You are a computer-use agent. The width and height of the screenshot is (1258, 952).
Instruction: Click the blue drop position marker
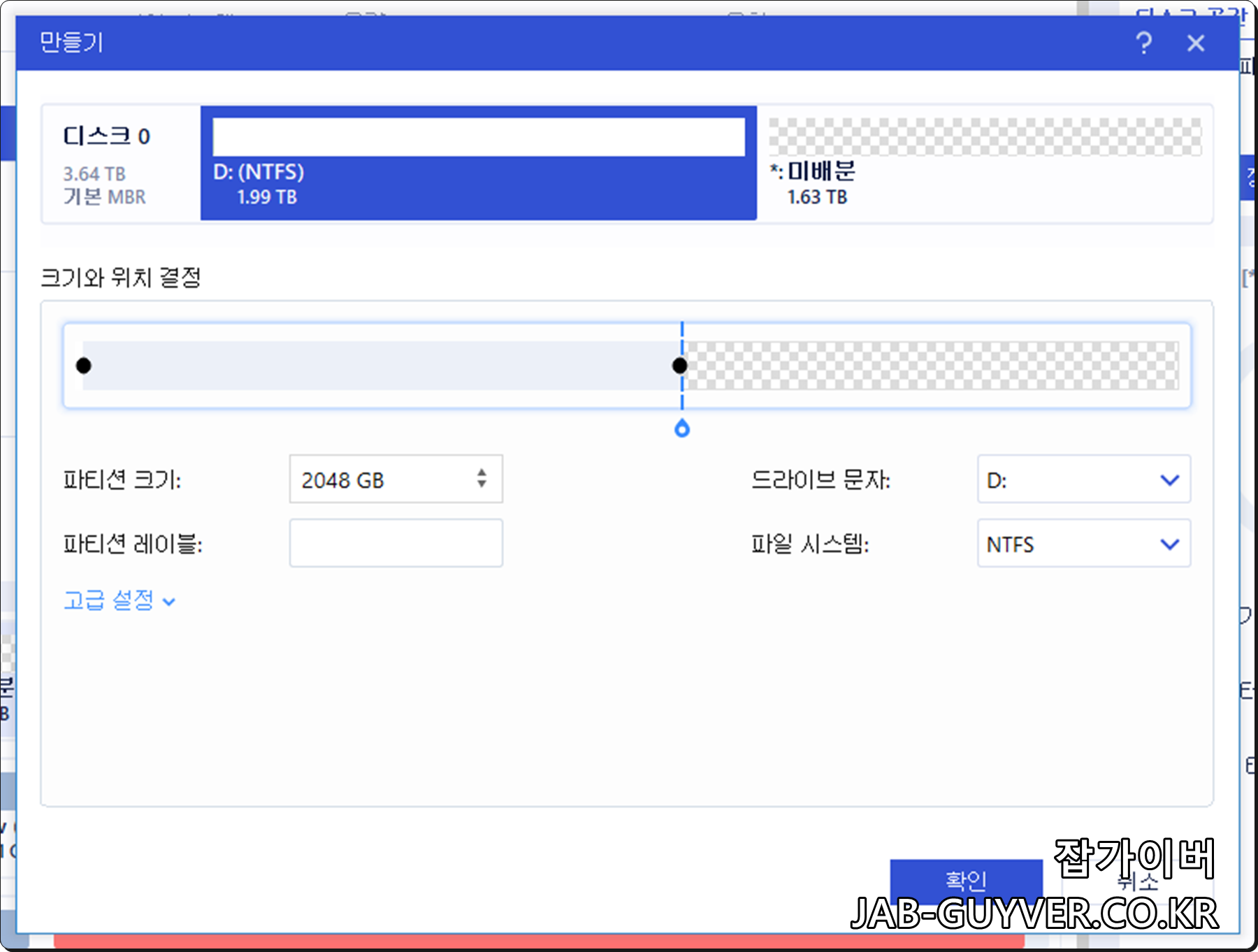pos(682,428)
